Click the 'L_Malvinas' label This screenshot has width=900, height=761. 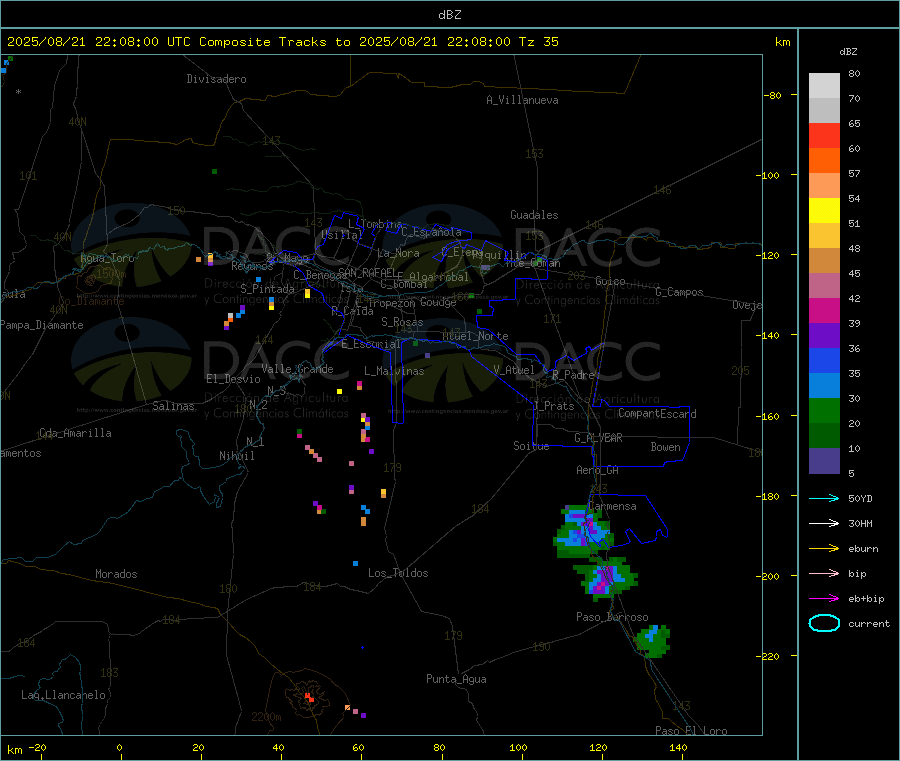click(x=394, y=371)
